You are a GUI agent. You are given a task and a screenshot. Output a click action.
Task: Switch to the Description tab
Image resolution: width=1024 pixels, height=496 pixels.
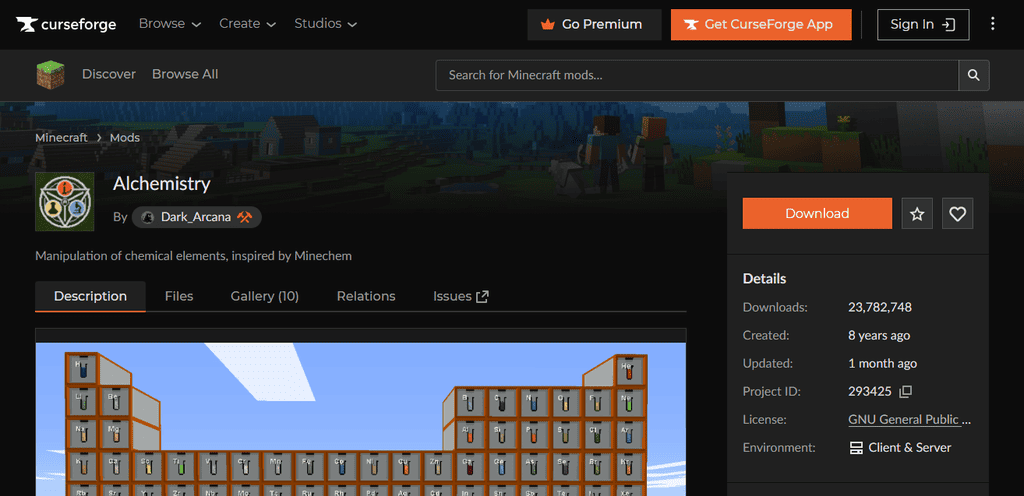(90, 296)
